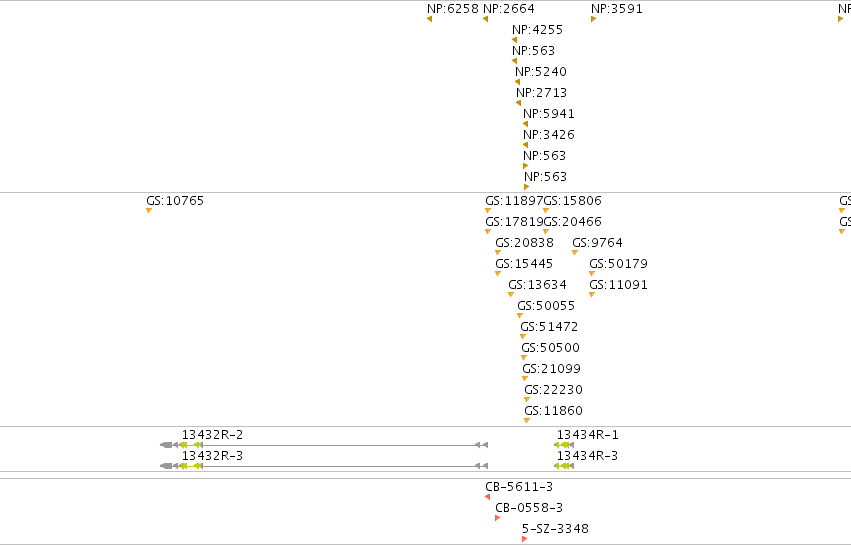Select the GS:50055 label

[x=546, y=306]
